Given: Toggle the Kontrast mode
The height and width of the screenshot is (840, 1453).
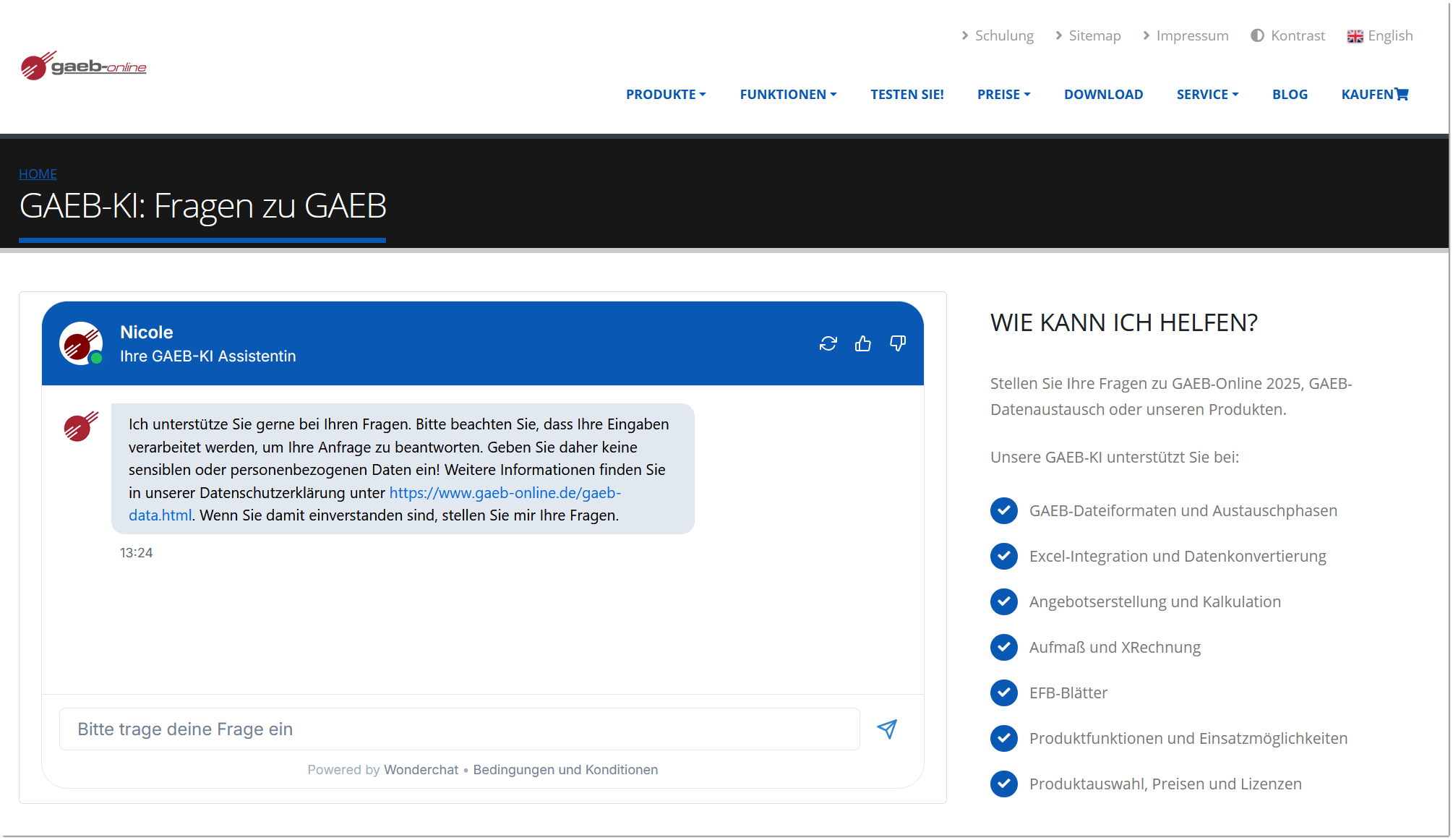Looking at the screenshot, I should click(x=1288, y=35).
